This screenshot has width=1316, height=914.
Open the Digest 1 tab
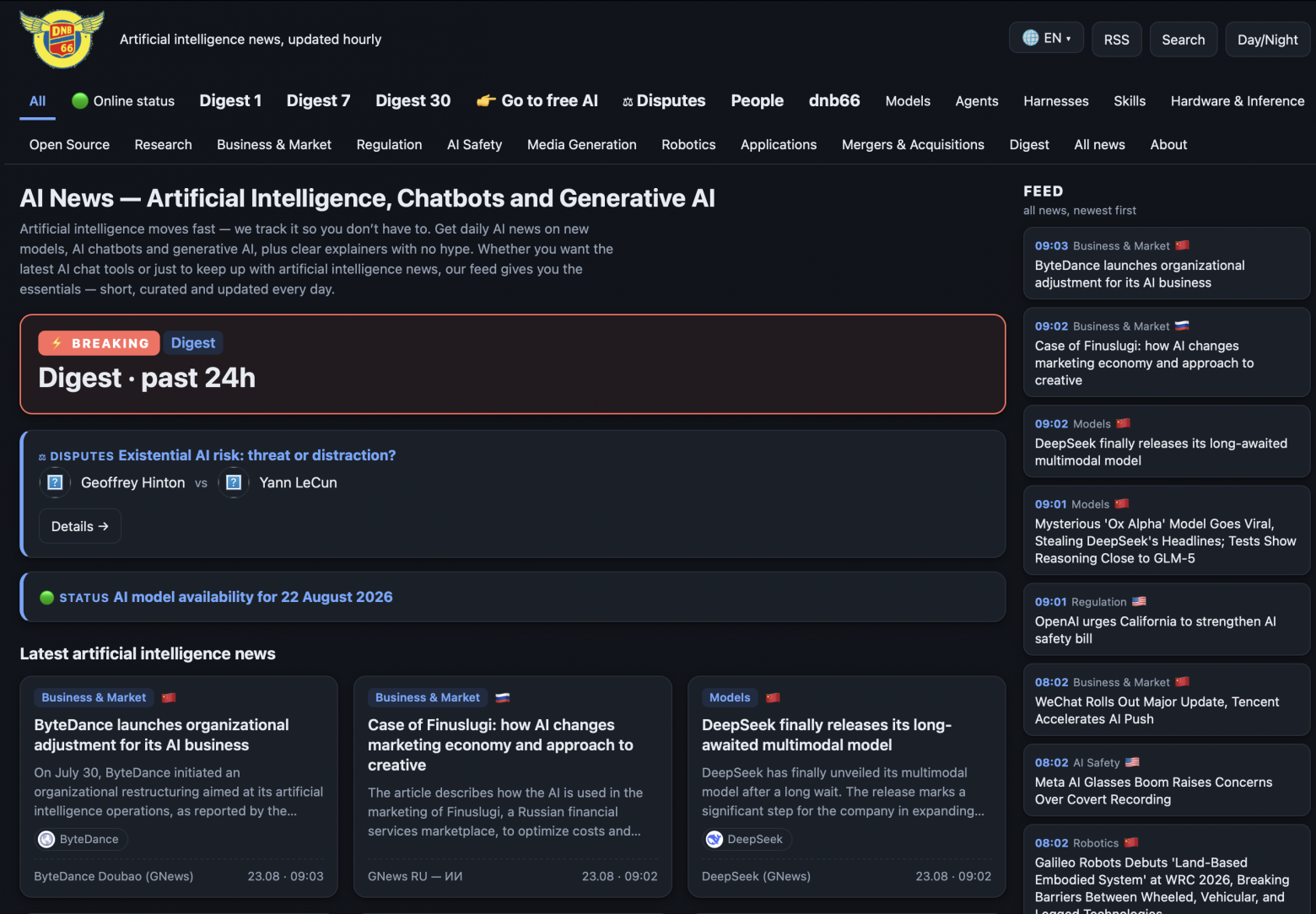(x=230, y=101)
